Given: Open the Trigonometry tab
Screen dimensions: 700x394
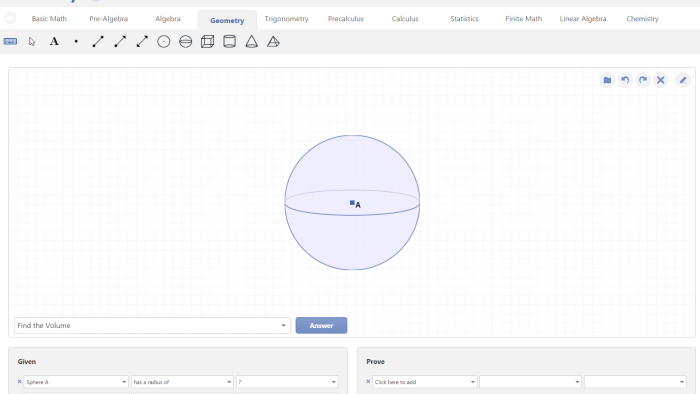Looking at the screenshot, I should click(287, 19).
